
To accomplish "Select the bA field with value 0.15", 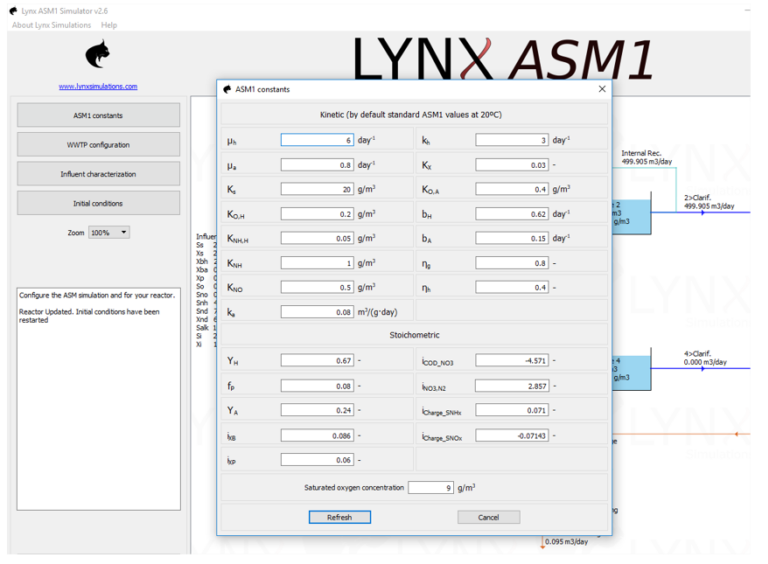I will [512, 238].
